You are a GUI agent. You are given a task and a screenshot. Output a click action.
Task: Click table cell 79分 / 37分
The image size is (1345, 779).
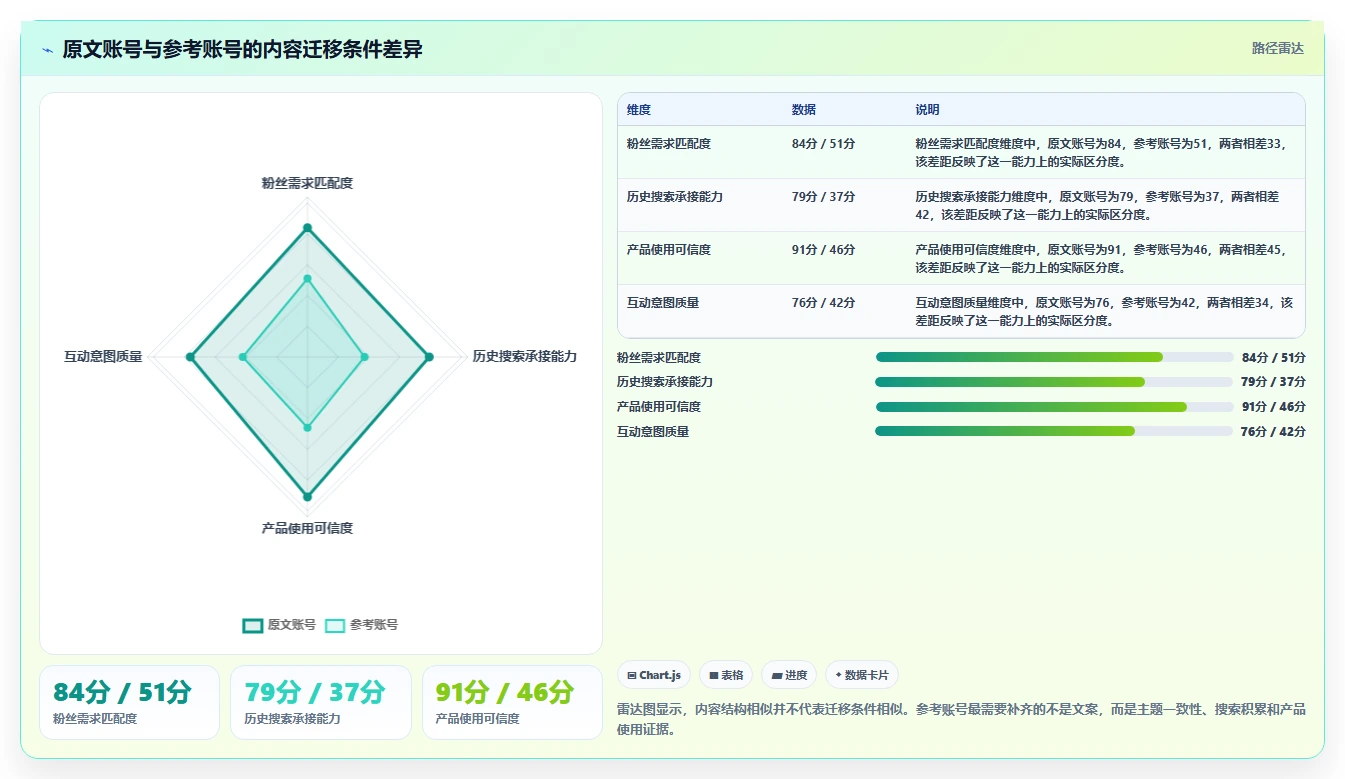823,197
